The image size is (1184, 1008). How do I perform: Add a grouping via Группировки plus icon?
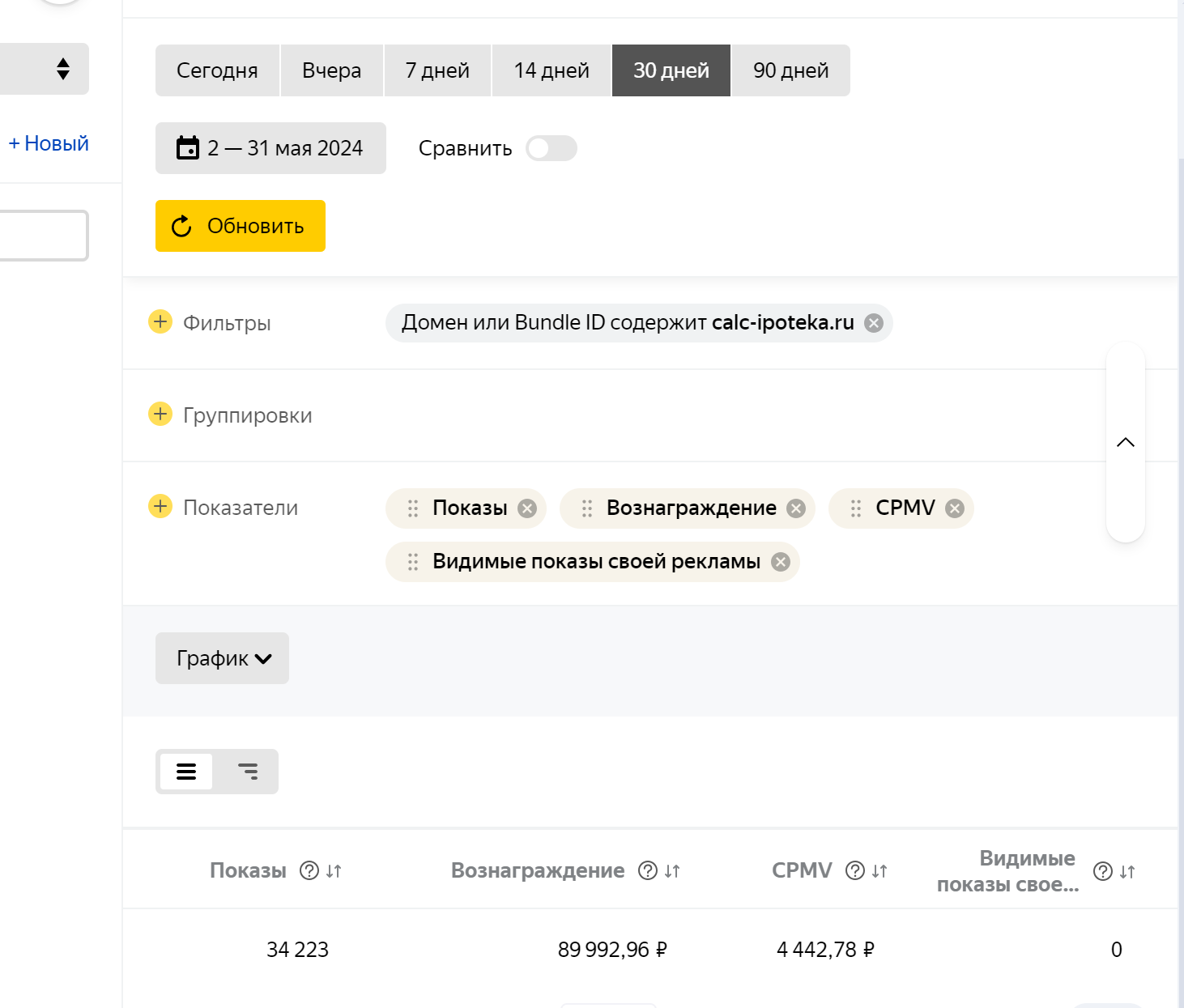160,415
